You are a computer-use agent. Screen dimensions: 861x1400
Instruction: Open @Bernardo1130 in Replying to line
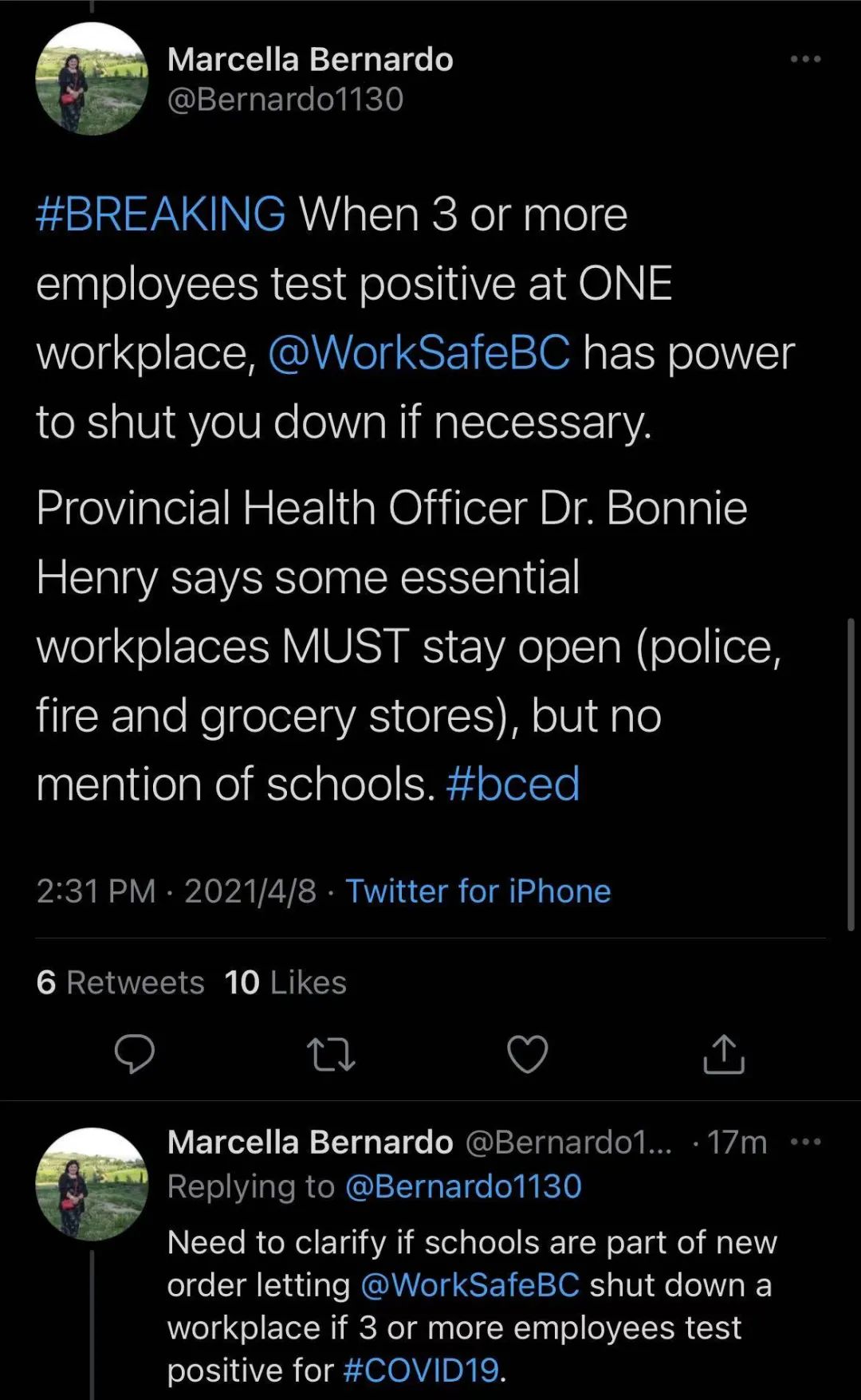pos(463,1186)
